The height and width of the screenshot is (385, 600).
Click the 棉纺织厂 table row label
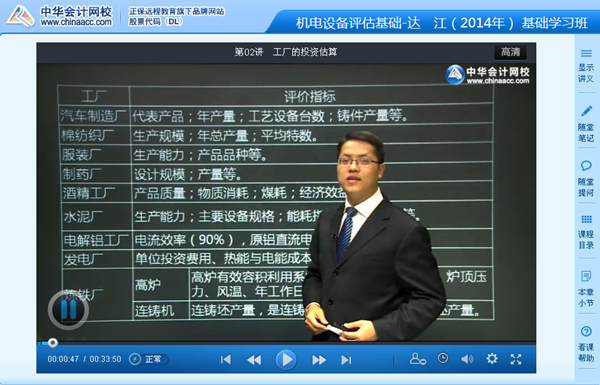pyautogui.click(x=87, y=135)
